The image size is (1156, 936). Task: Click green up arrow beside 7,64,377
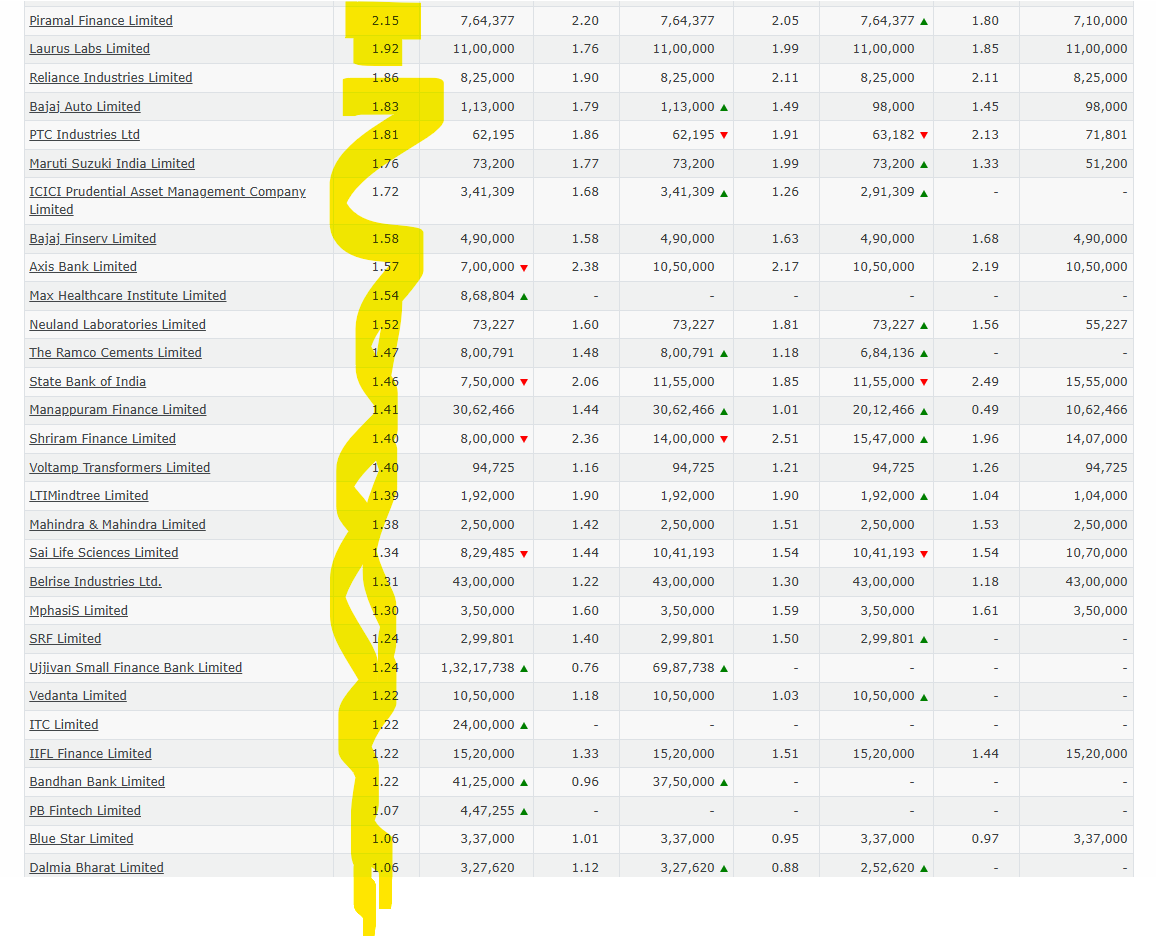[924, 22]
